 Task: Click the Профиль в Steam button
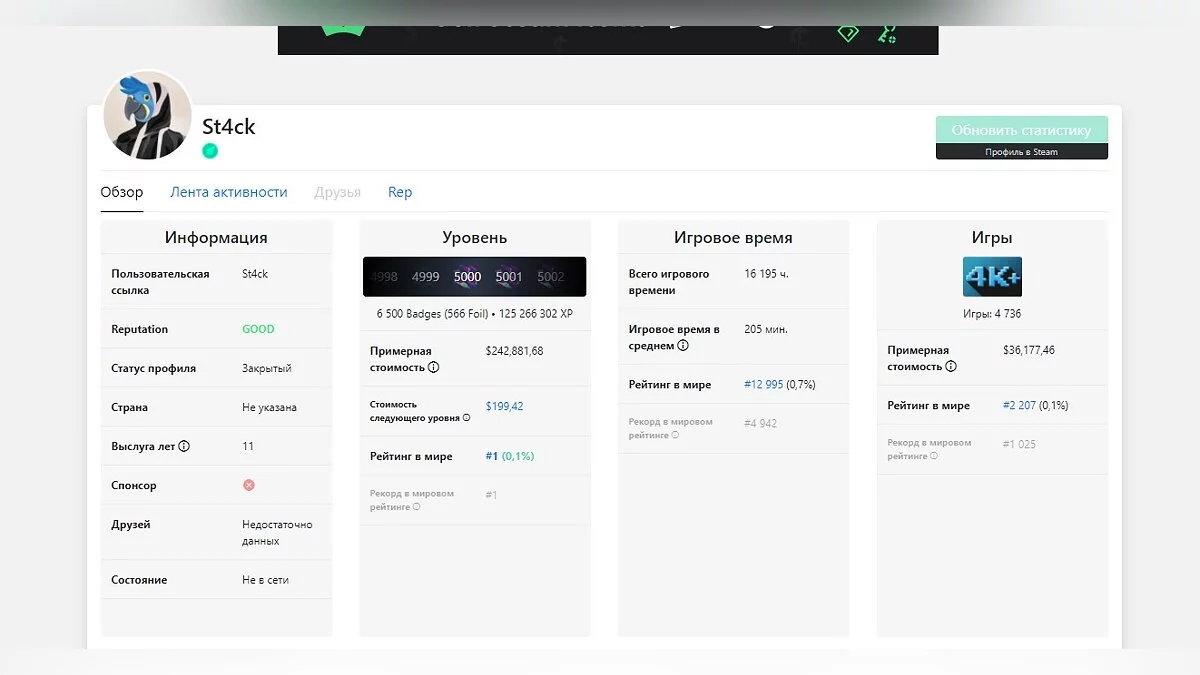pyautogui.click(x=1021, y=152)
